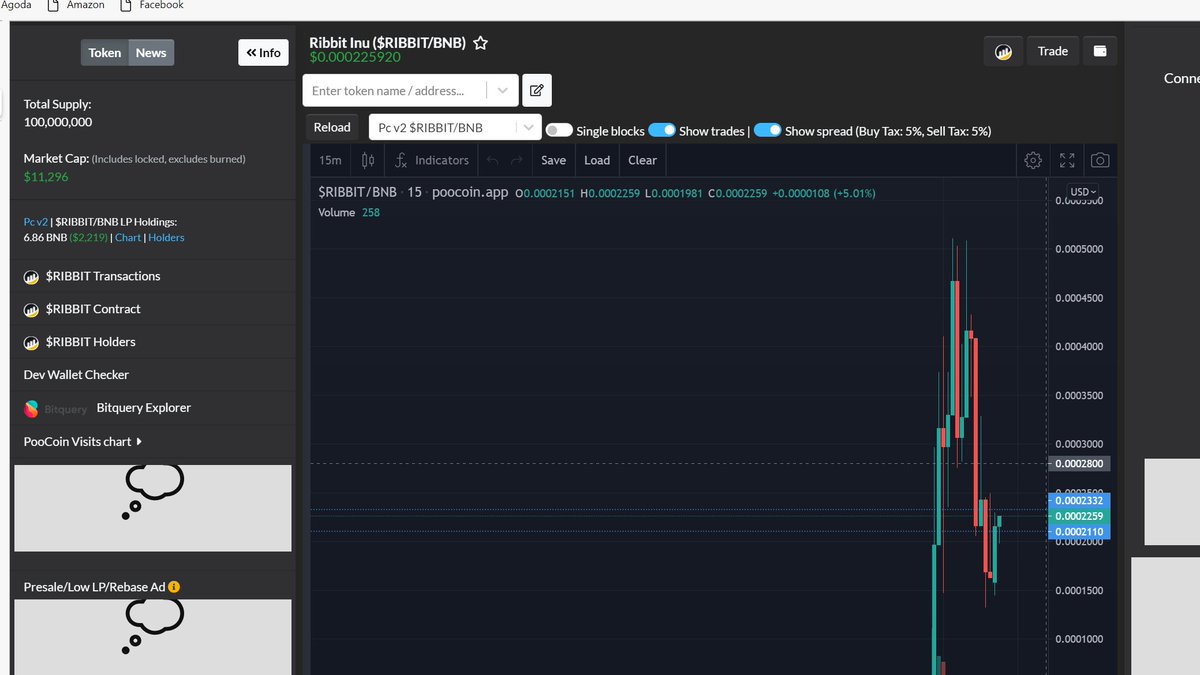Open Dev Wallet Checker
Viewport: 1200px width, 675px height.
(x=76, y=375)
